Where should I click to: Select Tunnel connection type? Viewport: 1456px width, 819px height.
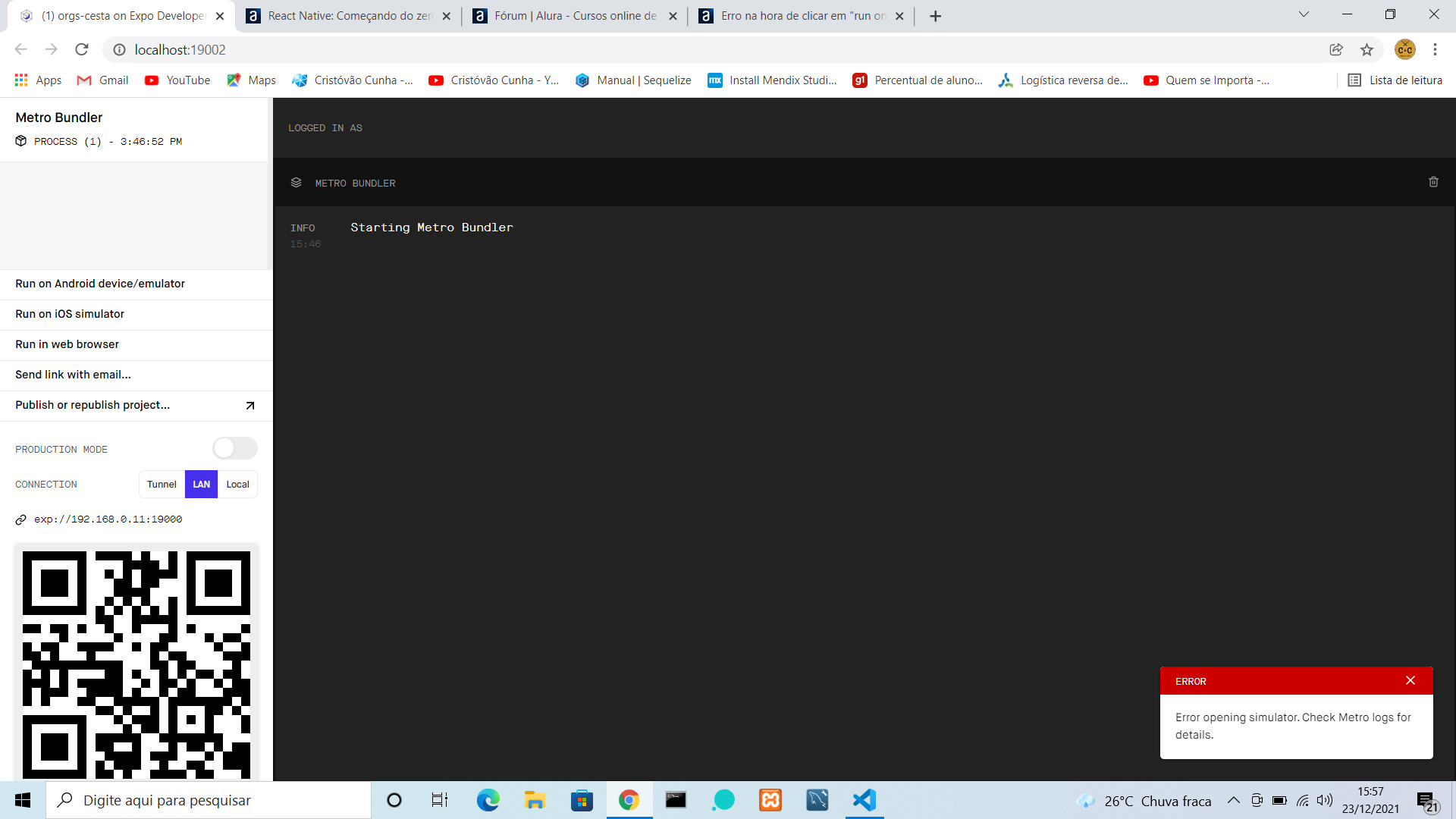162,485
